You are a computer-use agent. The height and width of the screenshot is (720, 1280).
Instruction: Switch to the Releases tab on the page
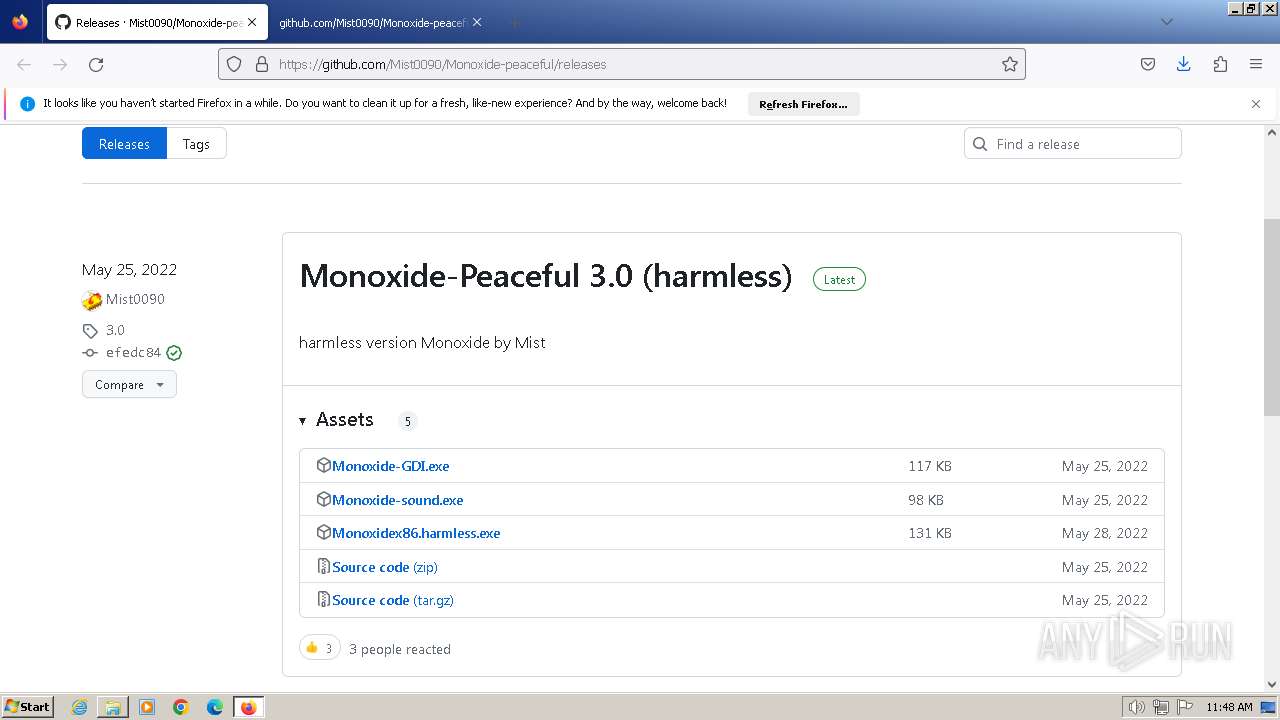[124, 144]
